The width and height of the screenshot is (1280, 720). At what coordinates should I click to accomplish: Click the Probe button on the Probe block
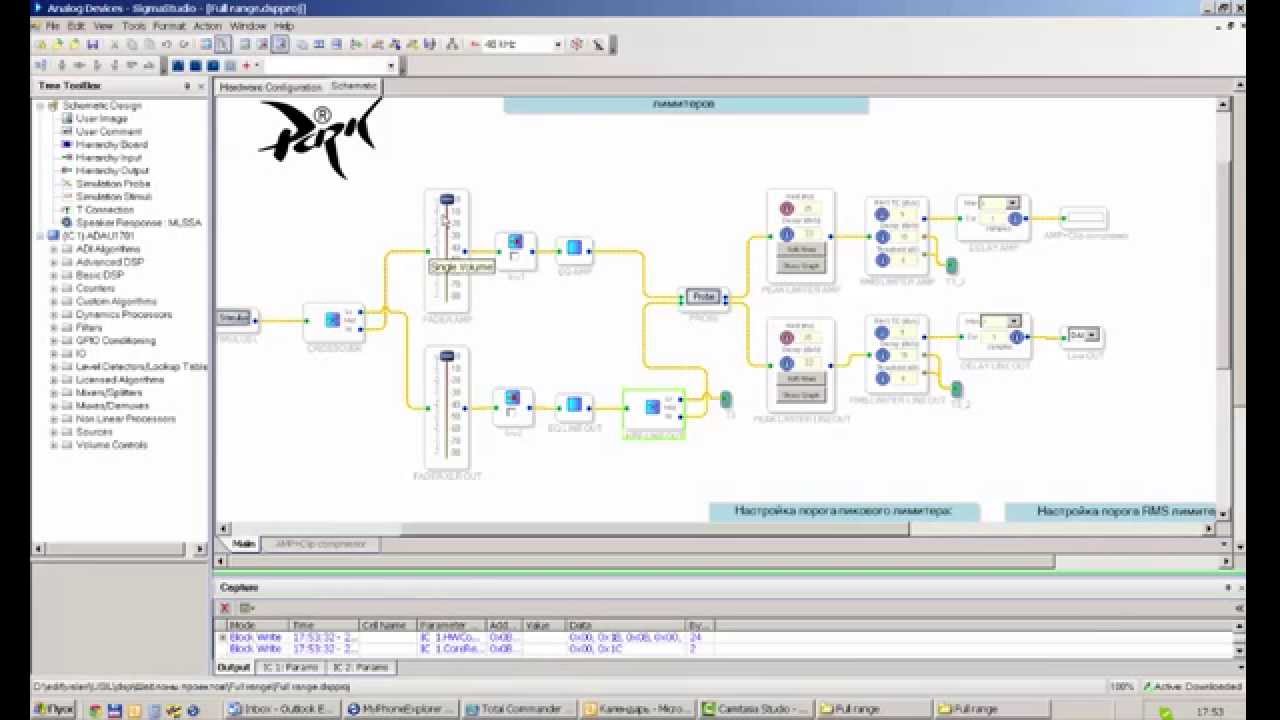click(x=704, y=297)
